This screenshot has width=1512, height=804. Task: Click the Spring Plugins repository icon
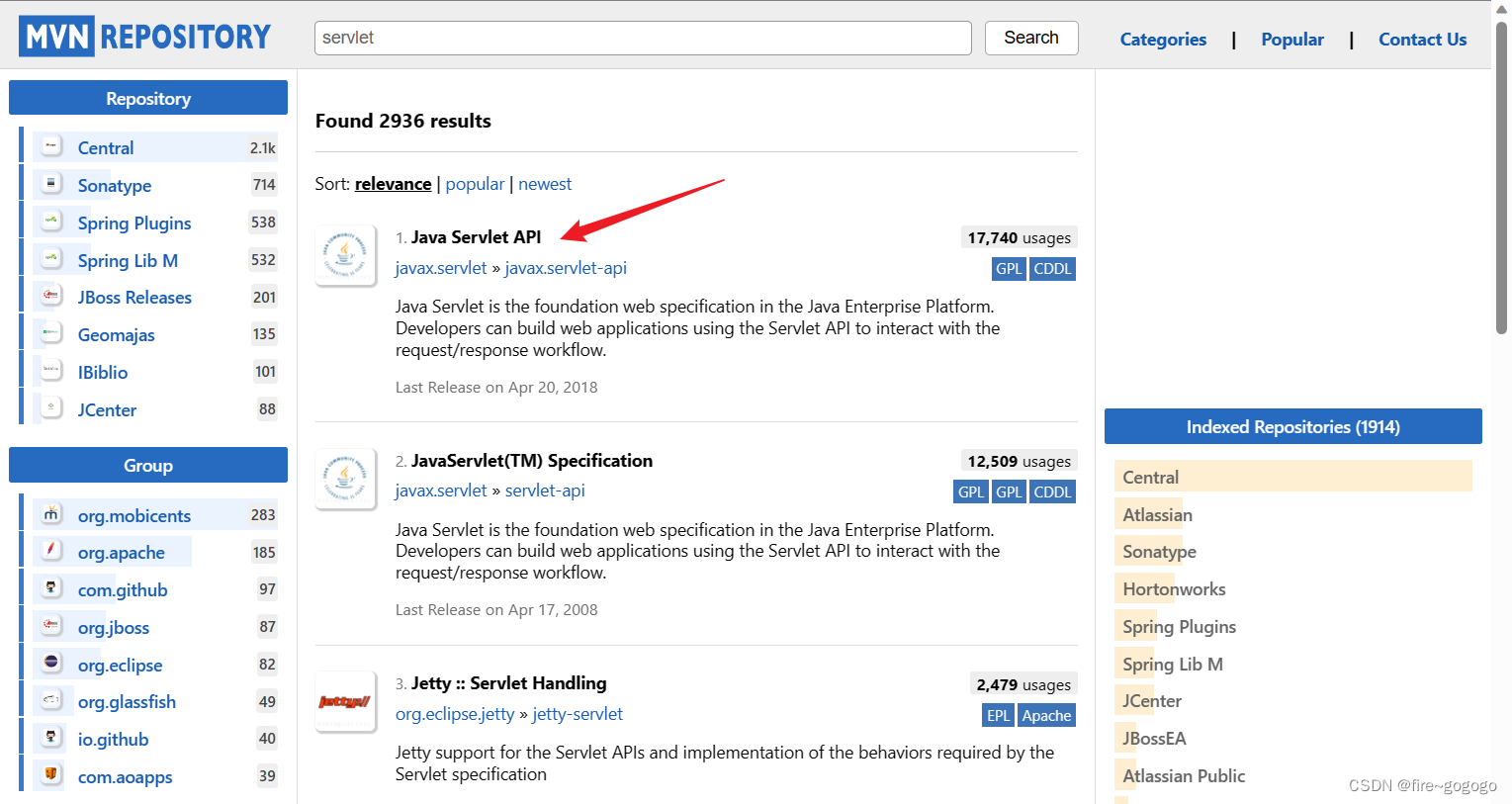(x=51, y=222)
